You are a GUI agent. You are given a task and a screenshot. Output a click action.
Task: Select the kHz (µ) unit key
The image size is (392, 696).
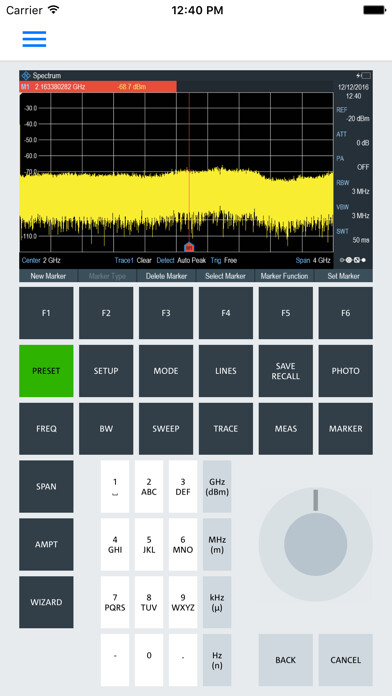tap(217, 602)
